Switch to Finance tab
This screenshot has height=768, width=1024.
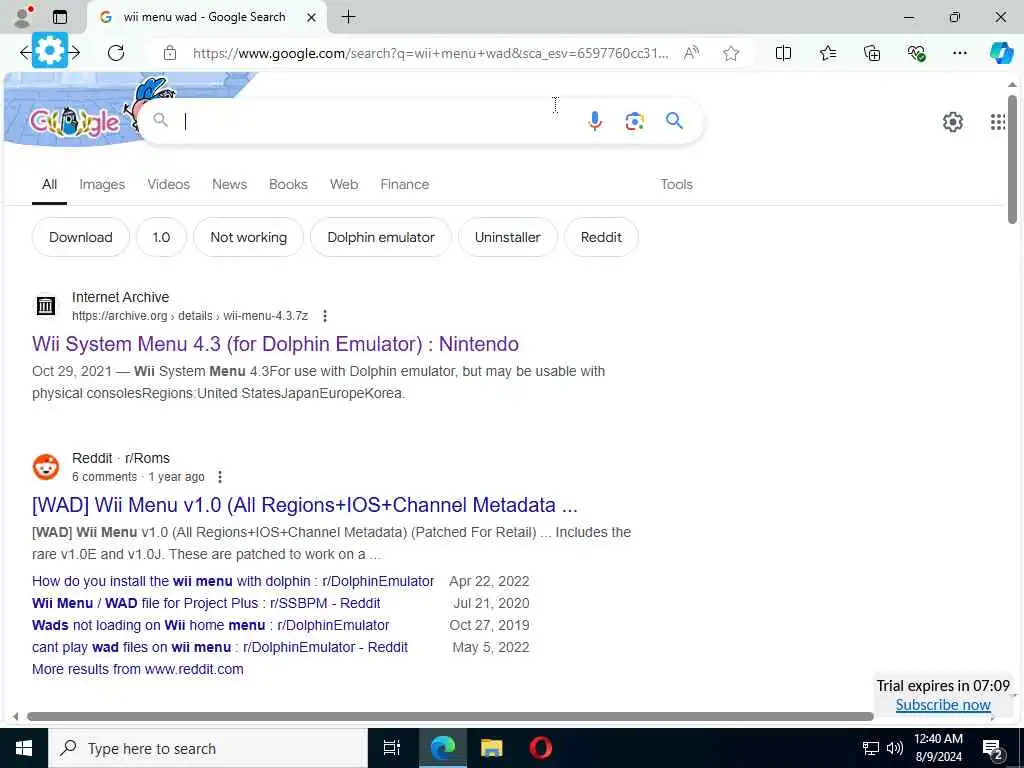[x=404, y=184]
